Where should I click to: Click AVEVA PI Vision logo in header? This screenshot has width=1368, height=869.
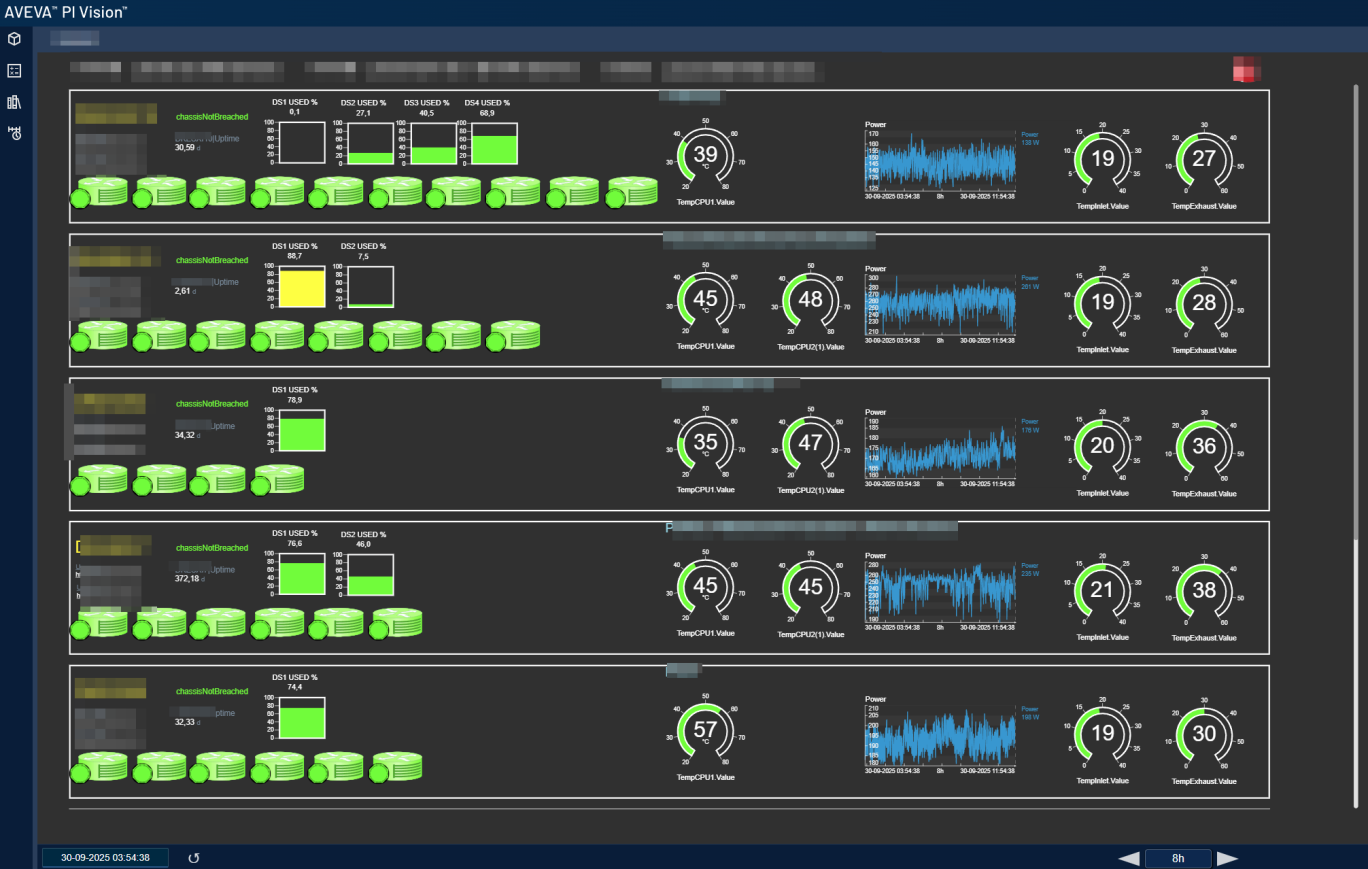[x=66, y=12]
